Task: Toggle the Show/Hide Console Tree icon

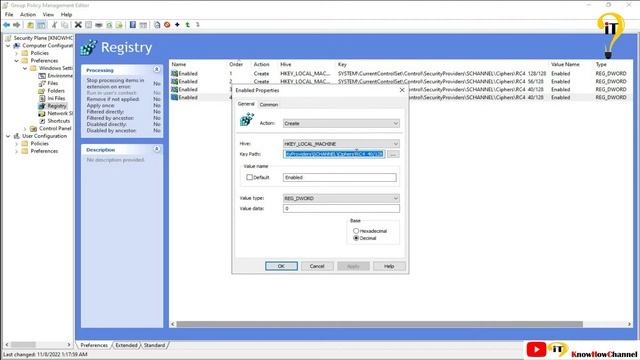Action: 41,25
